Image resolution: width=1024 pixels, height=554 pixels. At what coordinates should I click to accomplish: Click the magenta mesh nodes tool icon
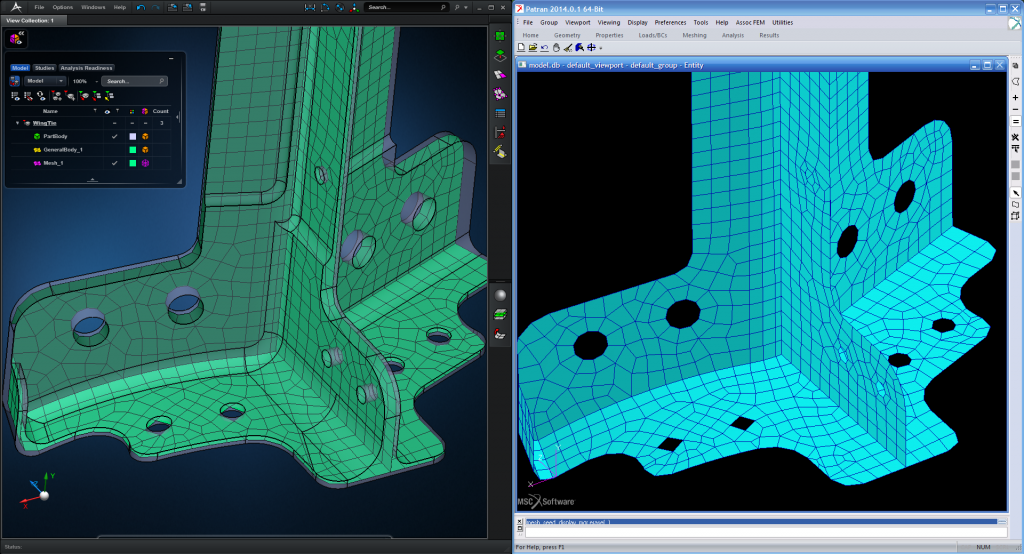[x=500, y=94]
